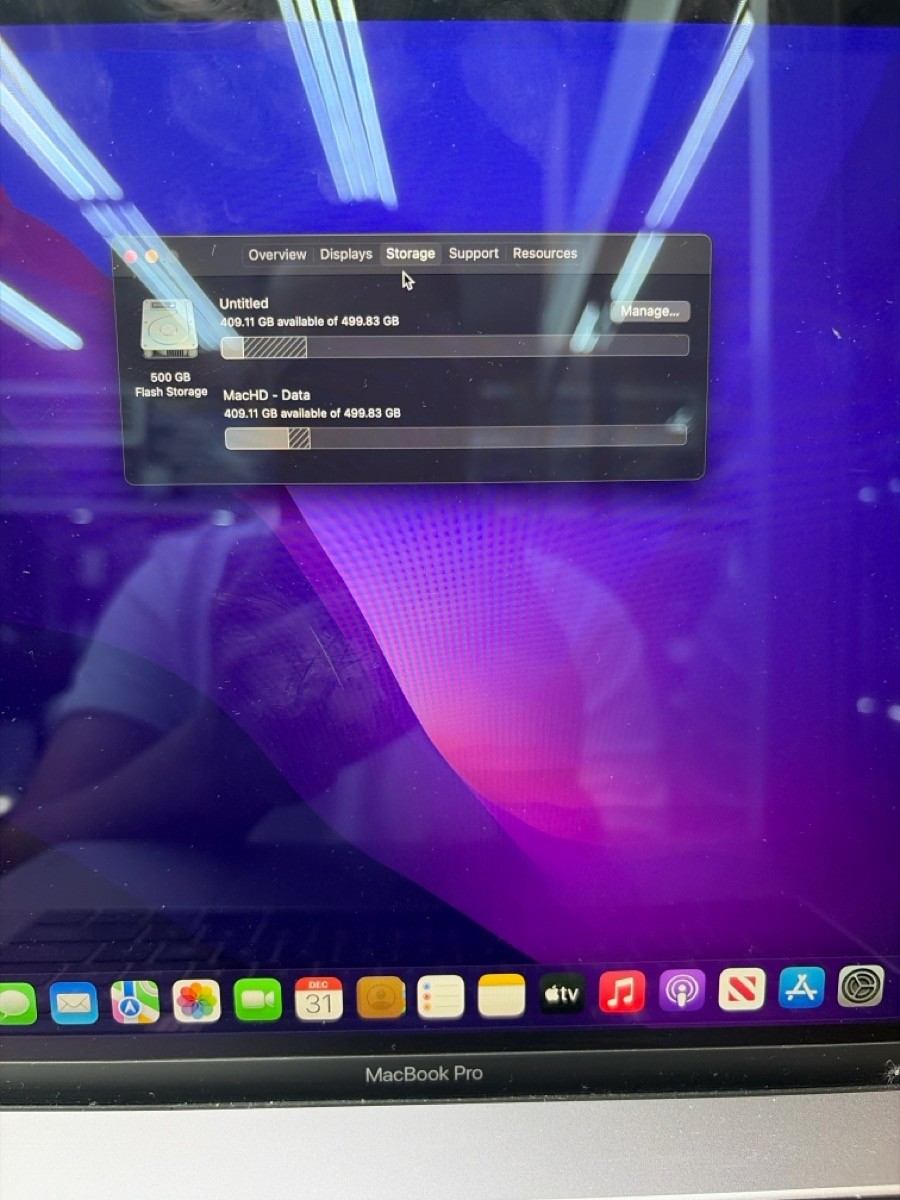Viewport: 900px width, 1200px height.
Task: Open the Music app in the Dock
Action: (x=622, y=992)
